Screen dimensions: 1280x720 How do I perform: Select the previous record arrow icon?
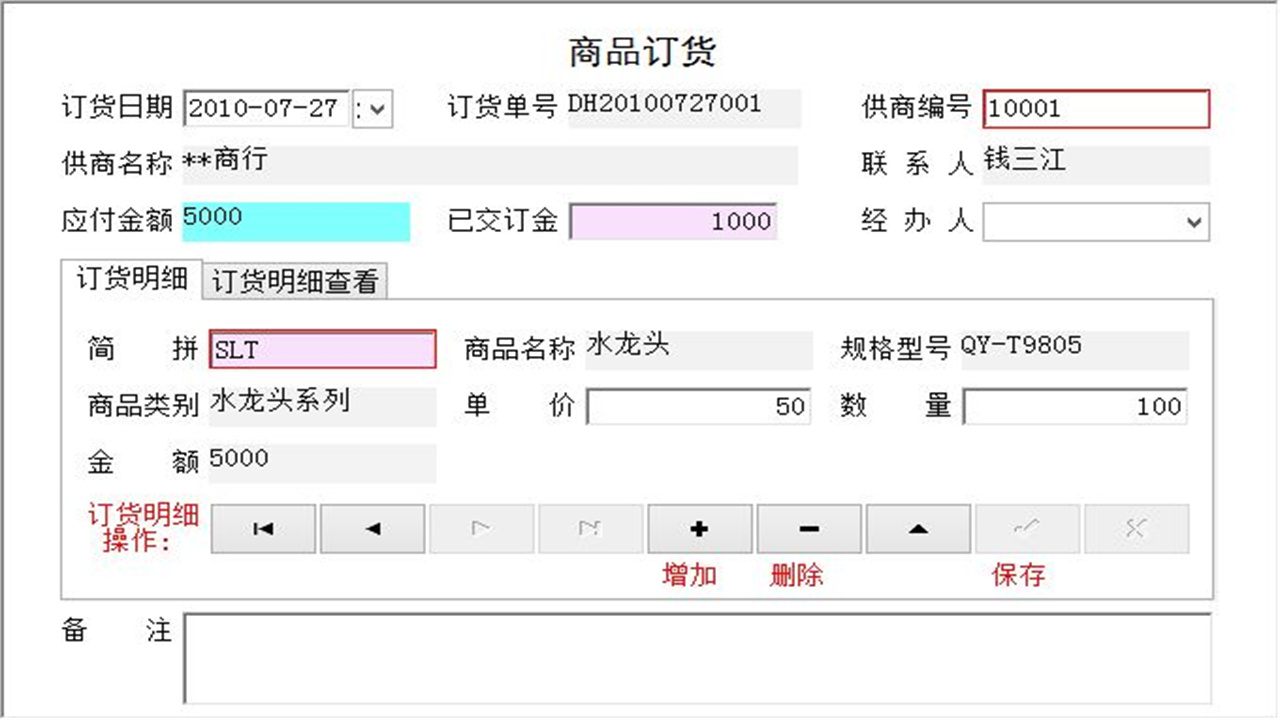(x=372, y=529)
